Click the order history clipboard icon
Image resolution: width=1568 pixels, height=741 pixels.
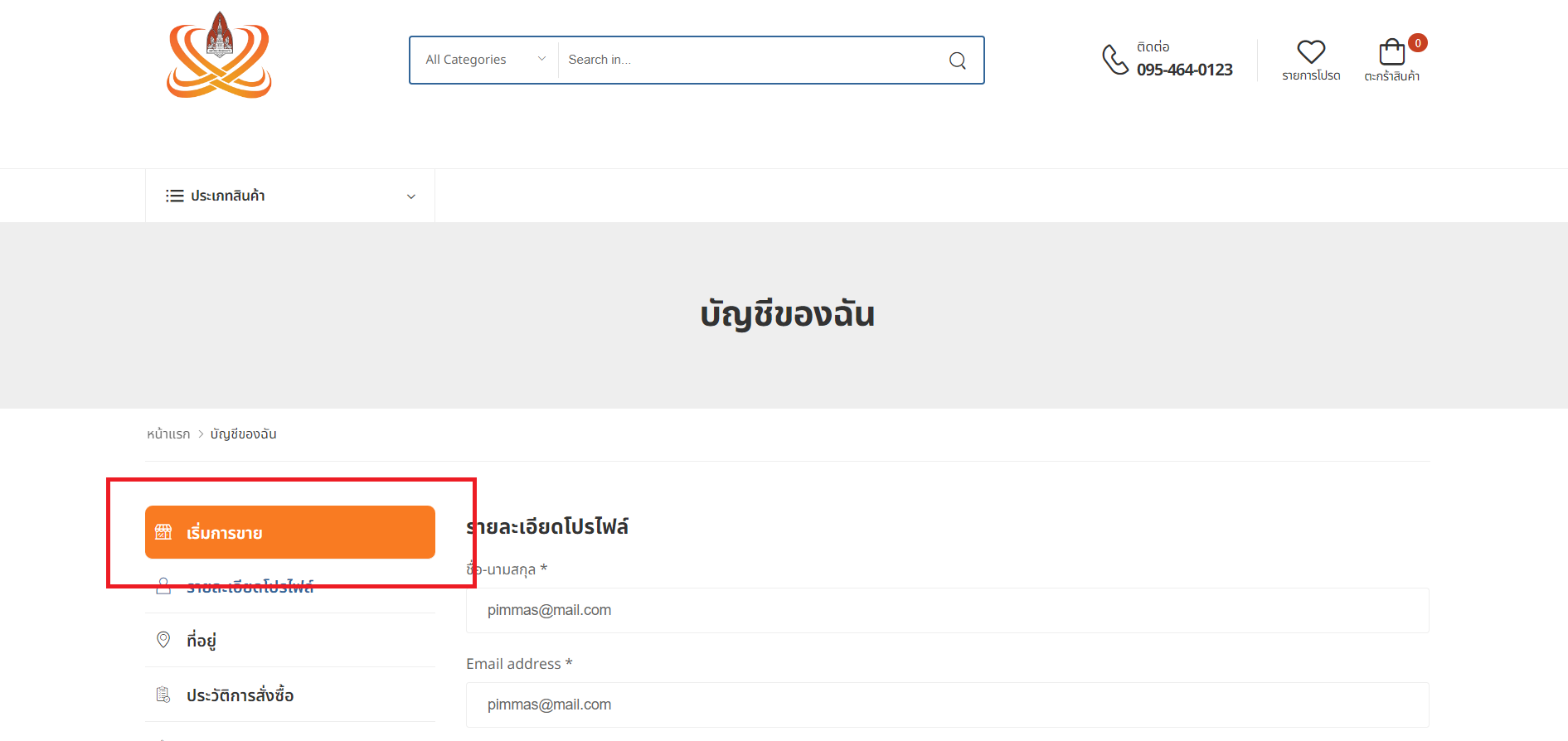coord(163,695)
